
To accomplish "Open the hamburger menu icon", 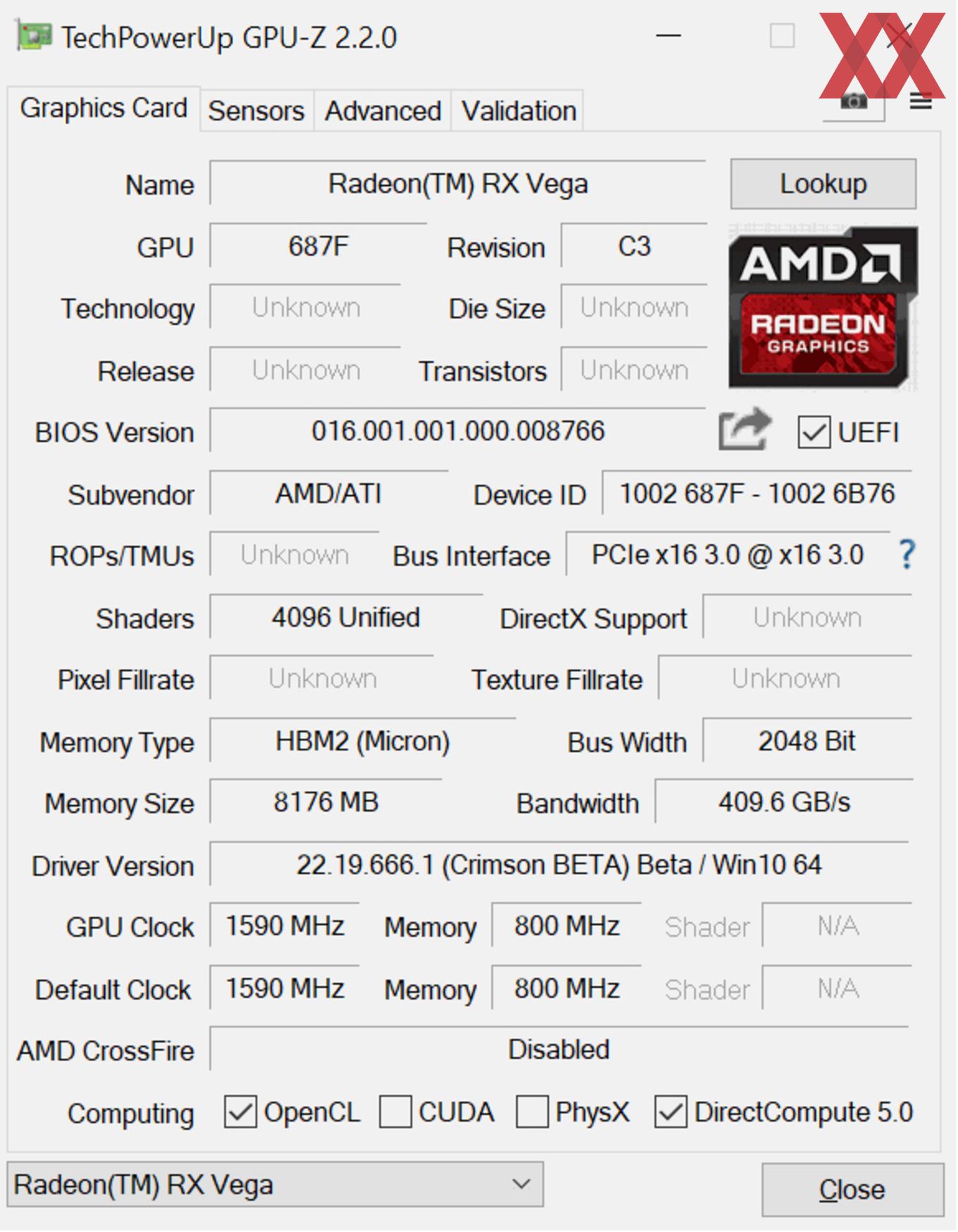I will tap(921, 102).
